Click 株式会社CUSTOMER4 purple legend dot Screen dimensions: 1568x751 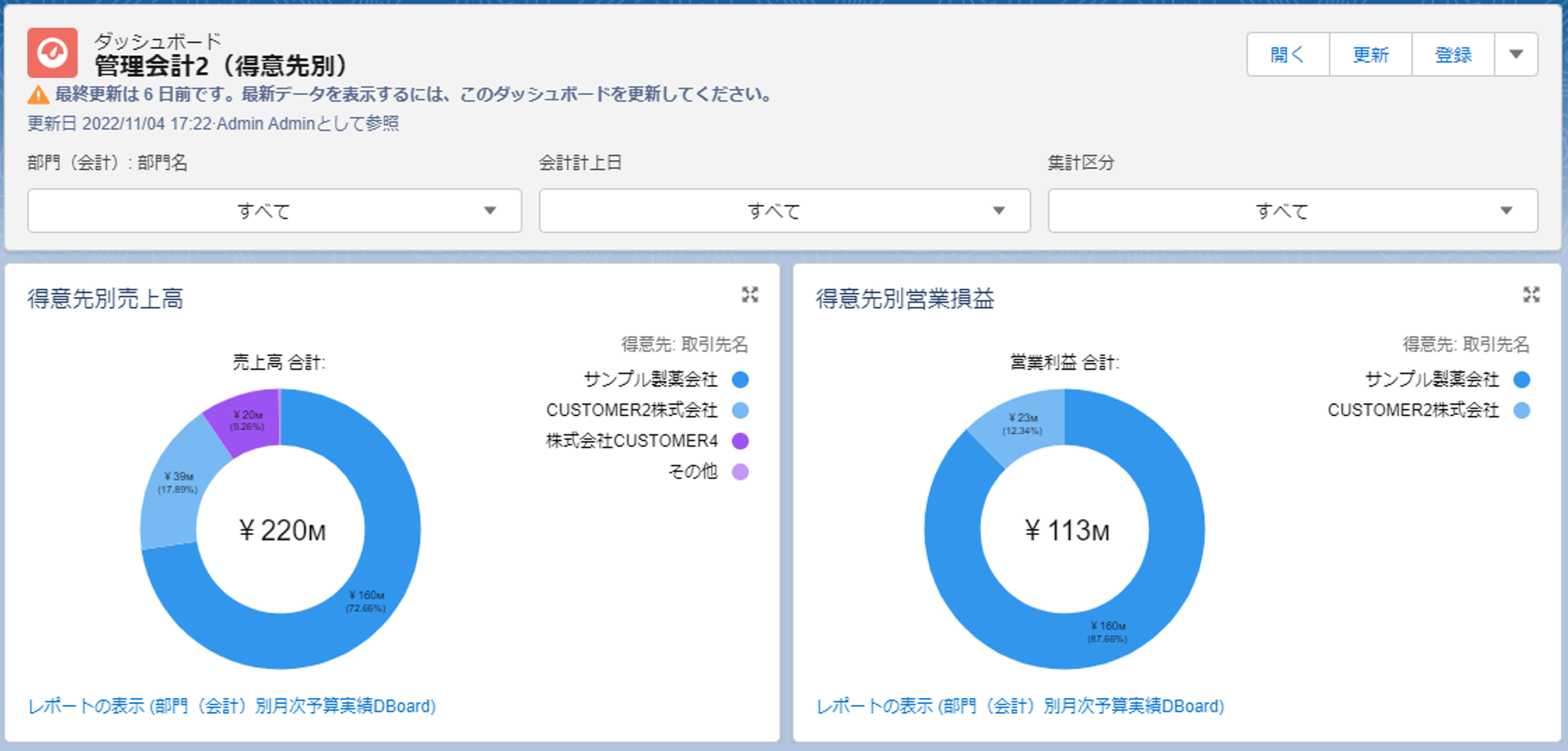(x=740, y=441)
